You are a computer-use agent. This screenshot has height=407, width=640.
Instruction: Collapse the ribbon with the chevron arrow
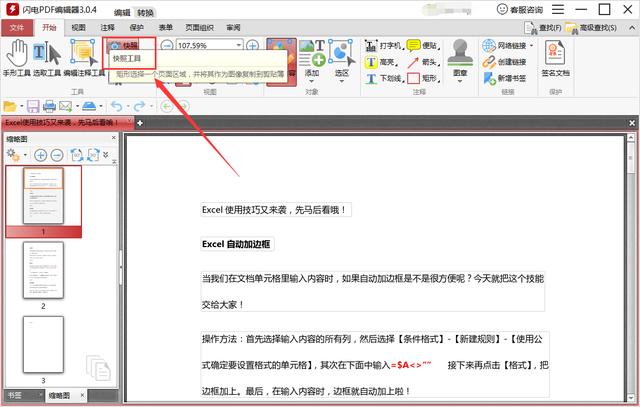pos(632,28)
